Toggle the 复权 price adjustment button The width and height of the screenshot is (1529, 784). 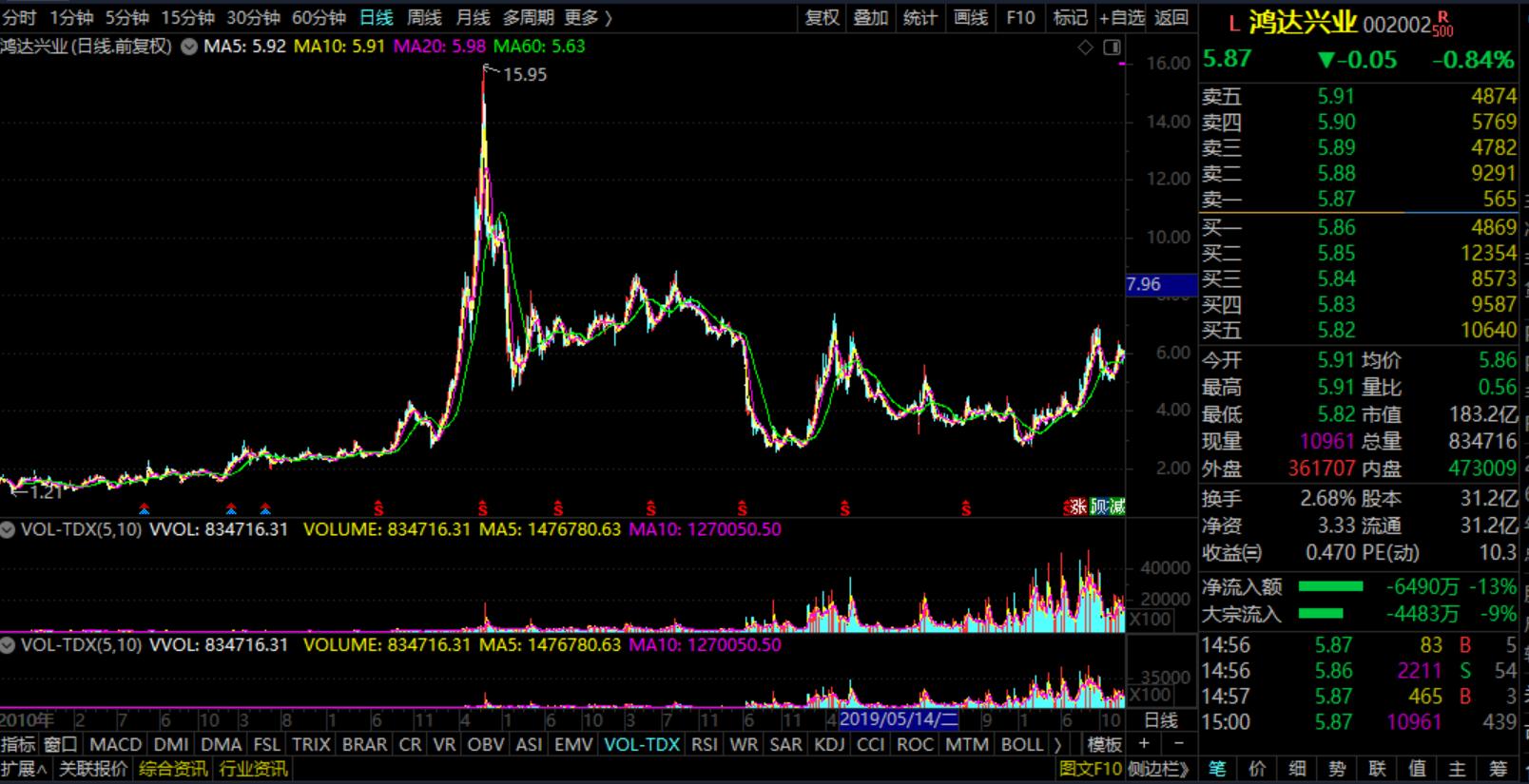click(822, 18)
